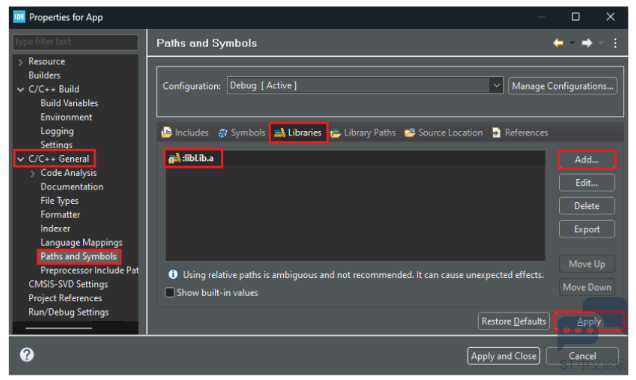The height and width of the screenshot is (380, 636).
Task: Select Formatter tree item
Action: click(60, 215)
